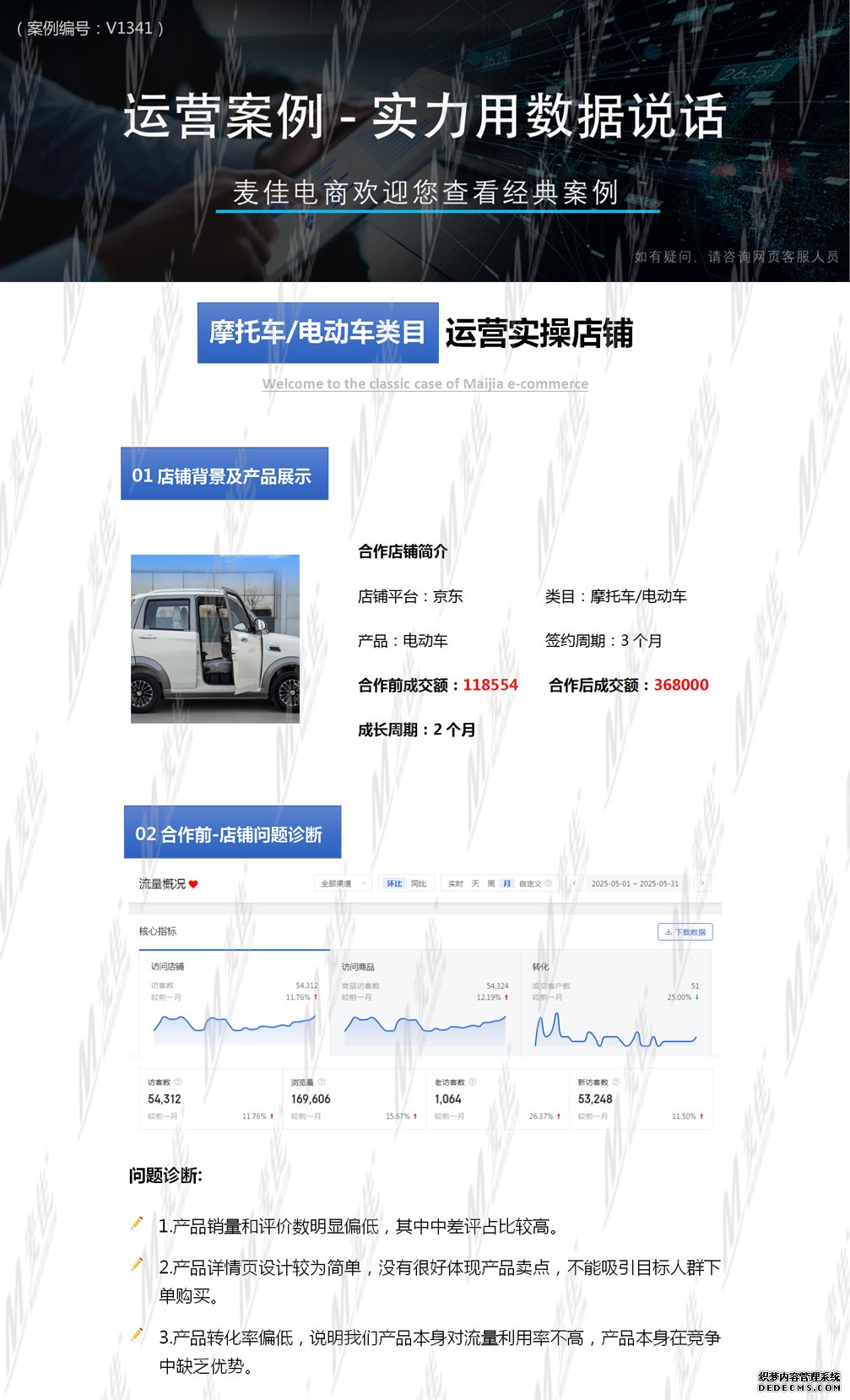Choose the 自定义 custom period option
The height and width of the screenshot is (1400, 850).
(530, 883)
